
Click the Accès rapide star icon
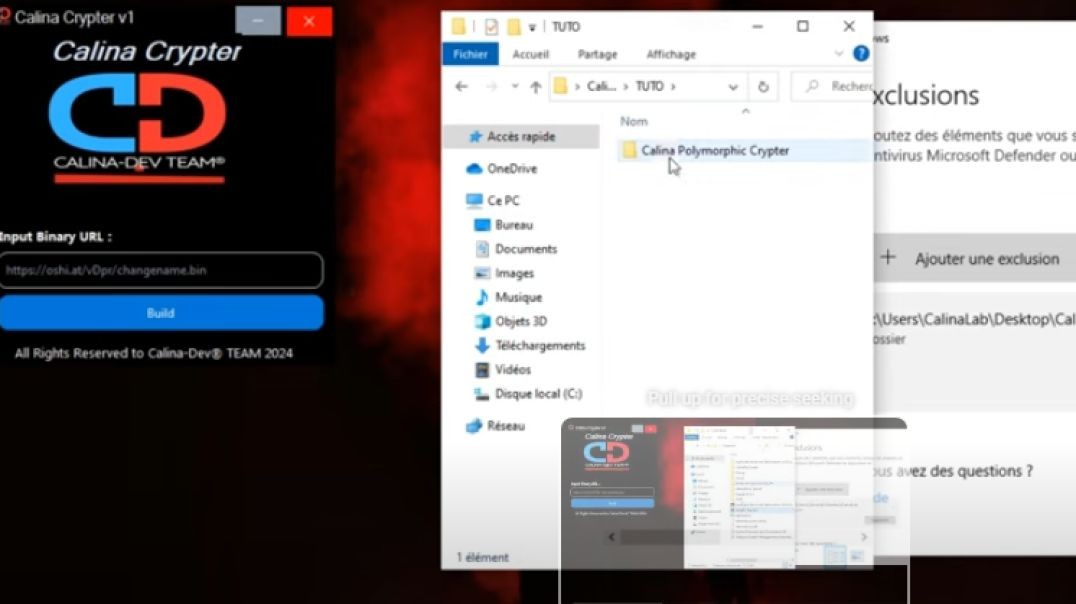[x=475, y=137]
